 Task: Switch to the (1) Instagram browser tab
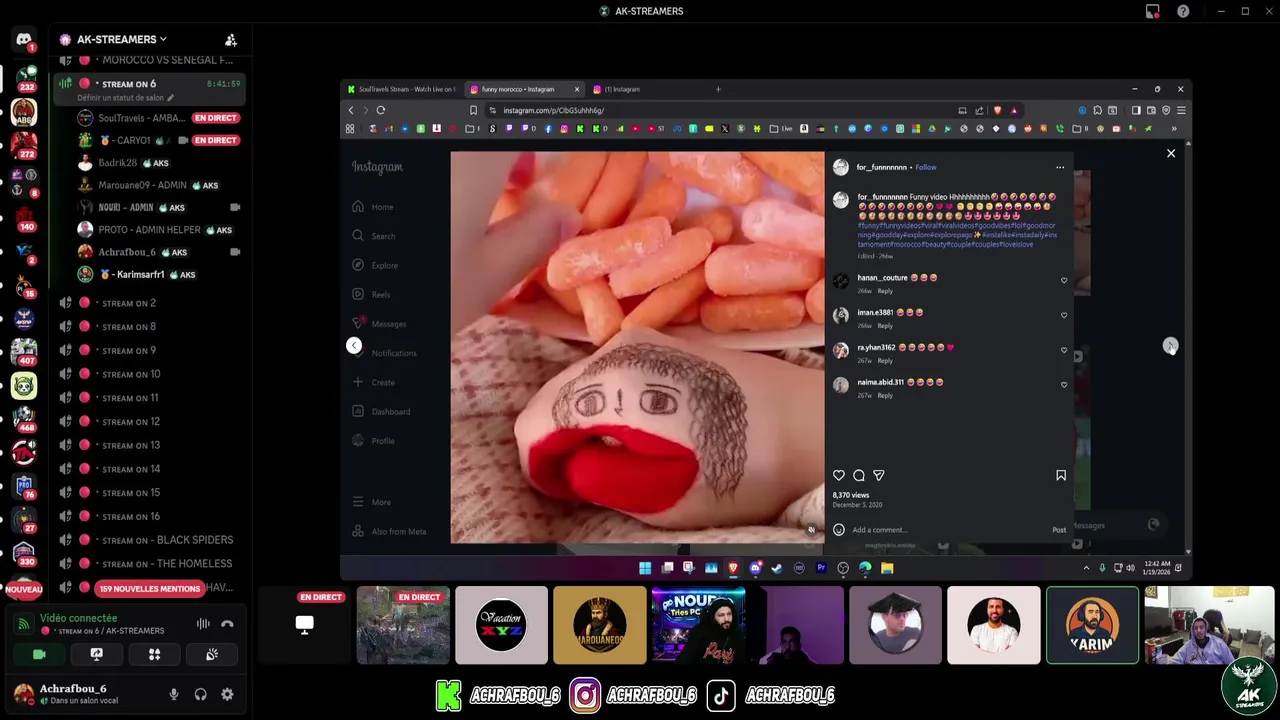pyautogui.click(x=648, y=89)
